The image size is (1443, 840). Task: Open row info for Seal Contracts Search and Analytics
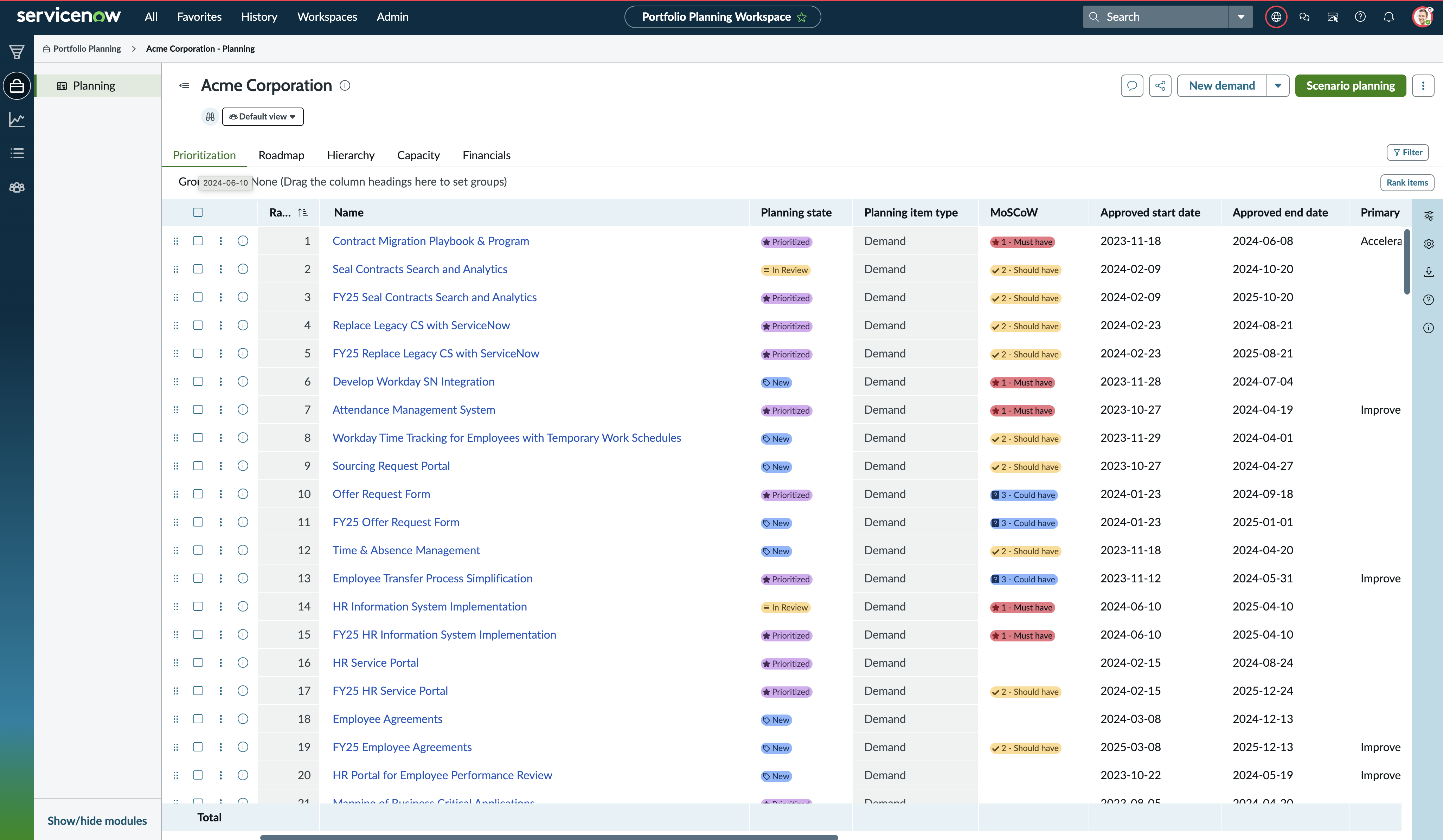243,269
